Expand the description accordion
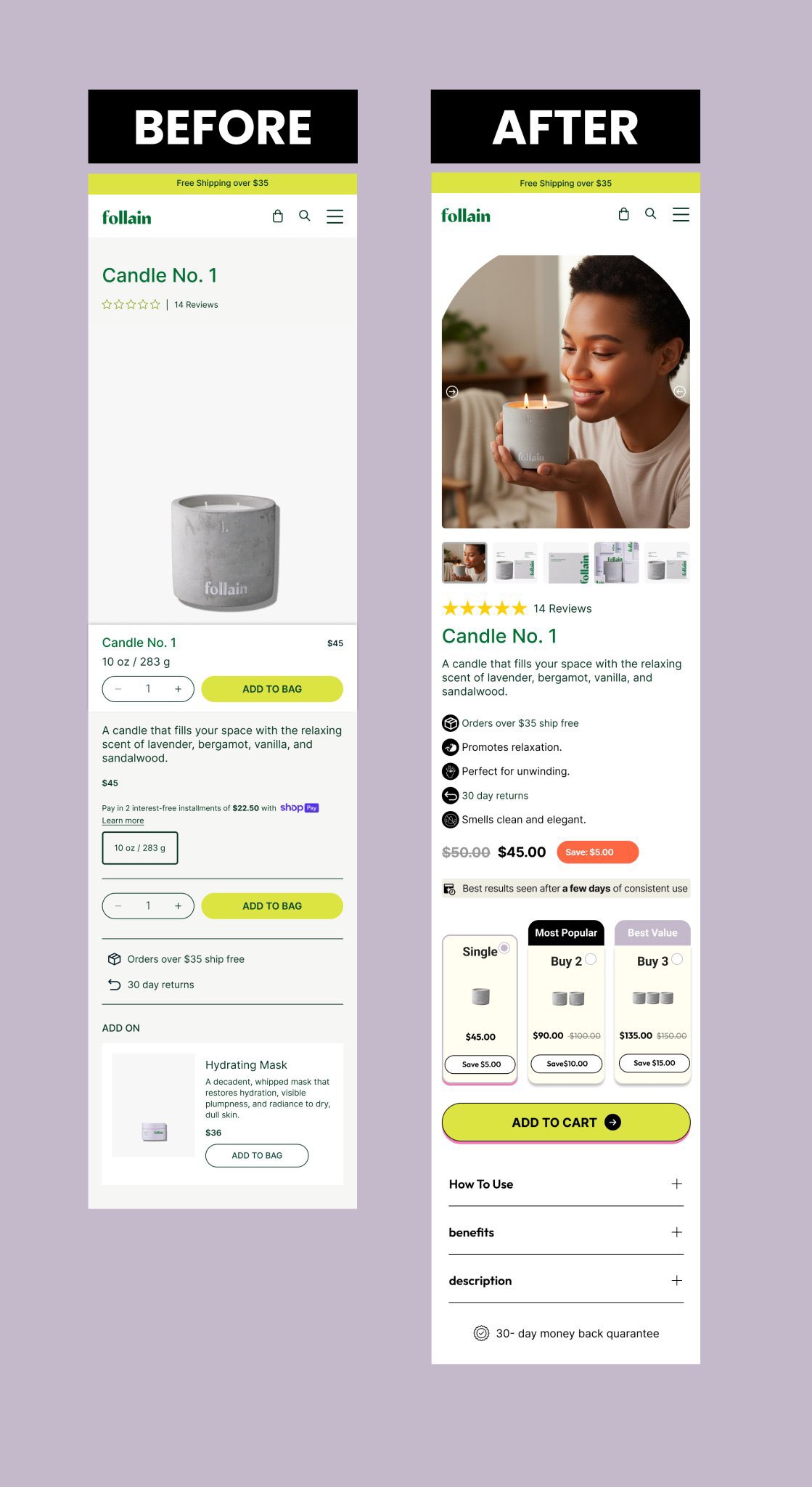 (566, 1281)
